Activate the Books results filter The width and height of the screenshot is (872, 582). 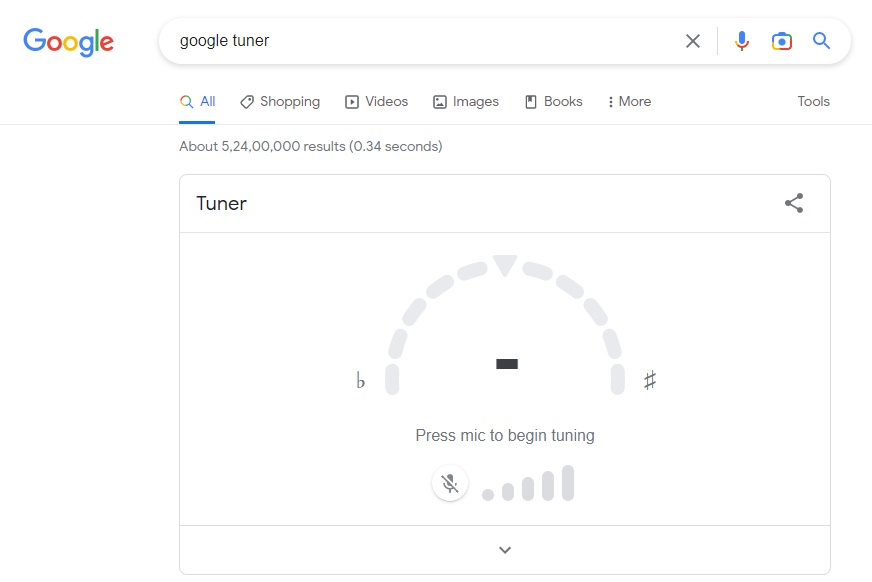coord(553,101)
